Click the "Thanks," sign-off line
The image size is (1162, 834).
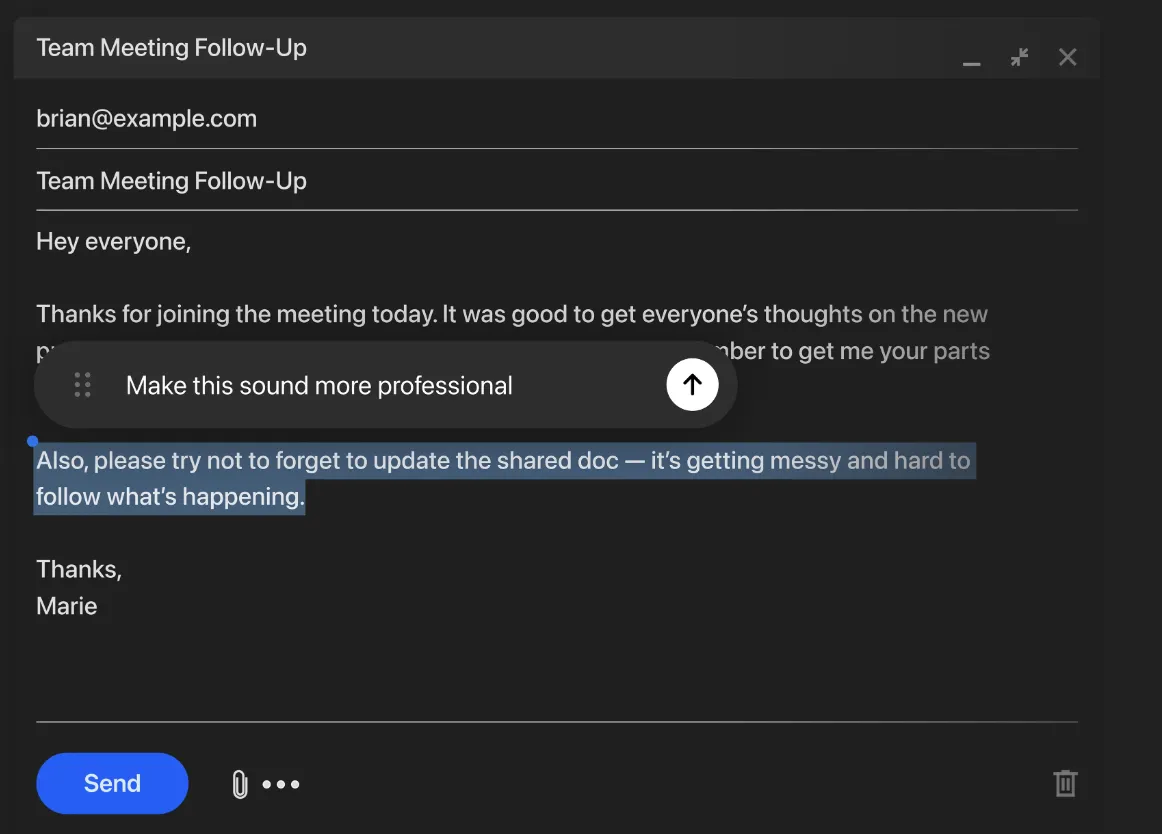coord(79,569)
